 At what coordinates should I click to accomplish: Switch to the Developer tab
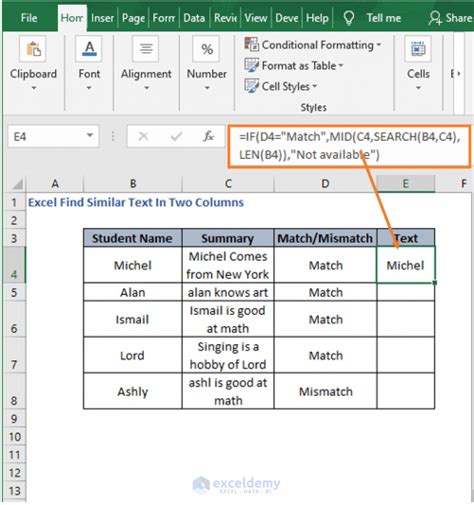[287, 18]
